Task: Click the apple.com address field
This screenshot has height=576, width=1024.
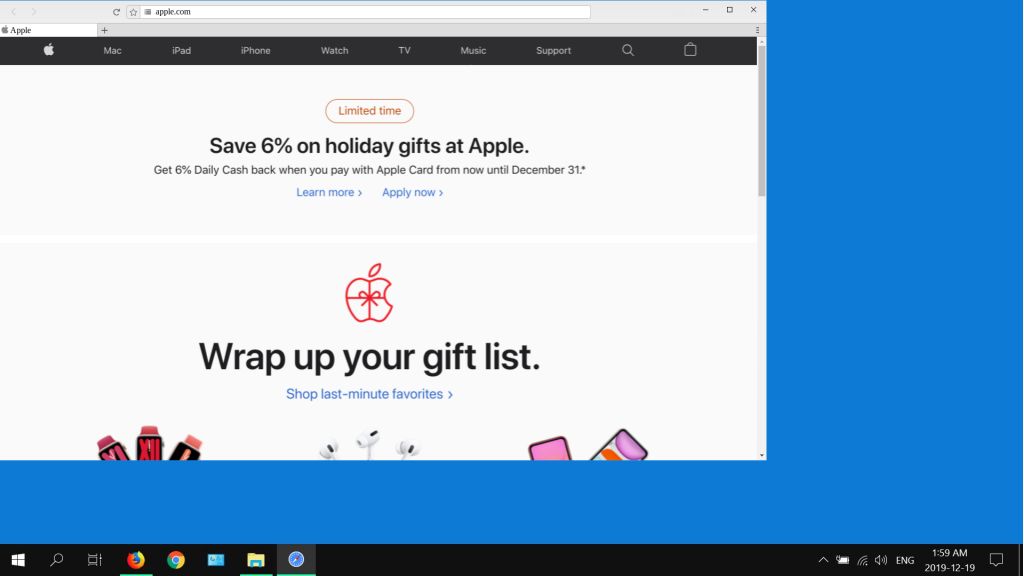Action: (x=366, y=12)
